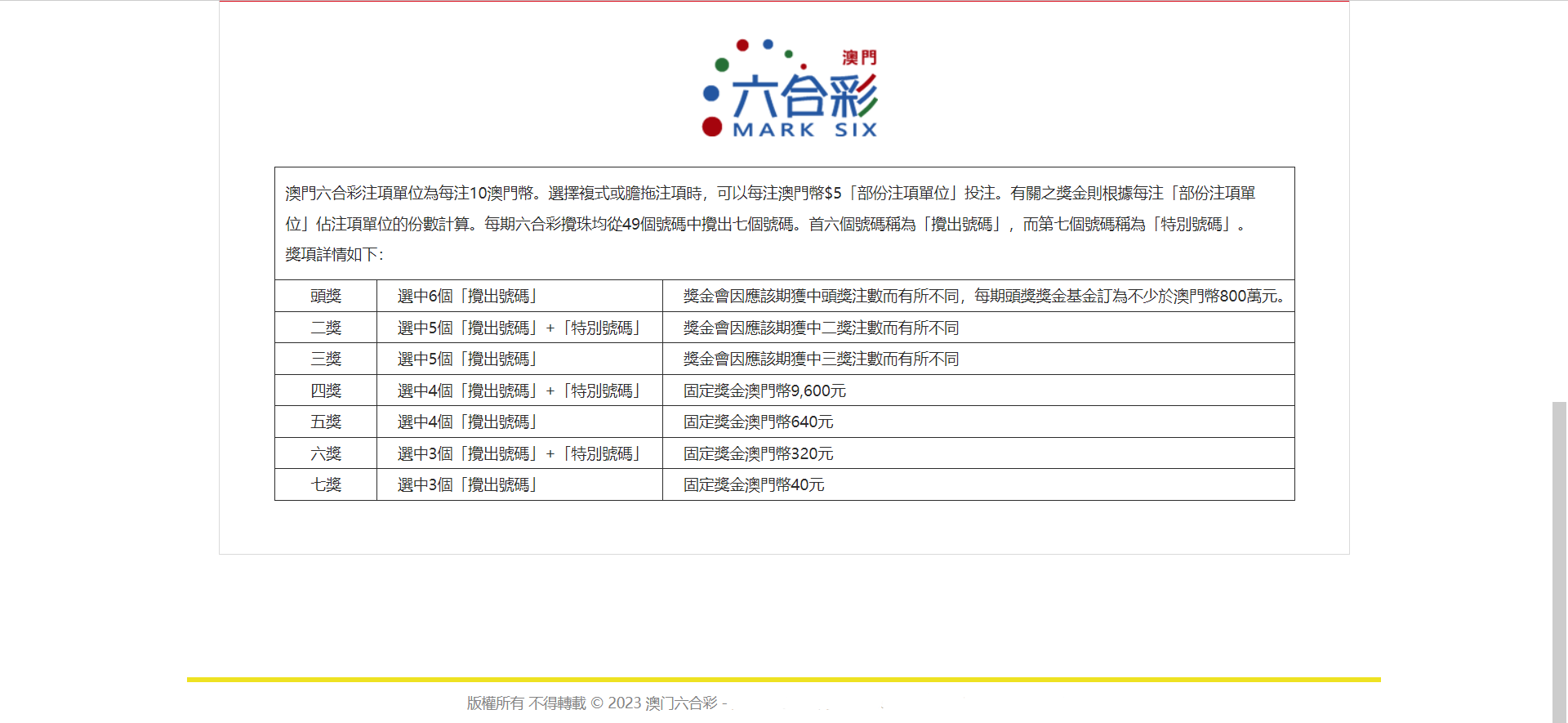Click the 四獎 row label
The width and height of the screenshot is (1568, 723).
coord(326,391)
